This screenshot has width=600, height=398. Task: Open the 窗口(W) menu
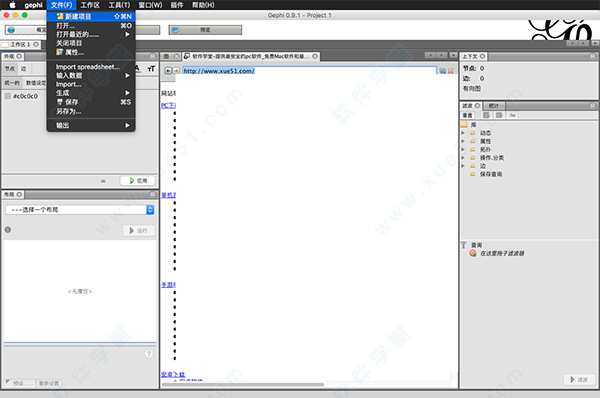tap(150, 5)
